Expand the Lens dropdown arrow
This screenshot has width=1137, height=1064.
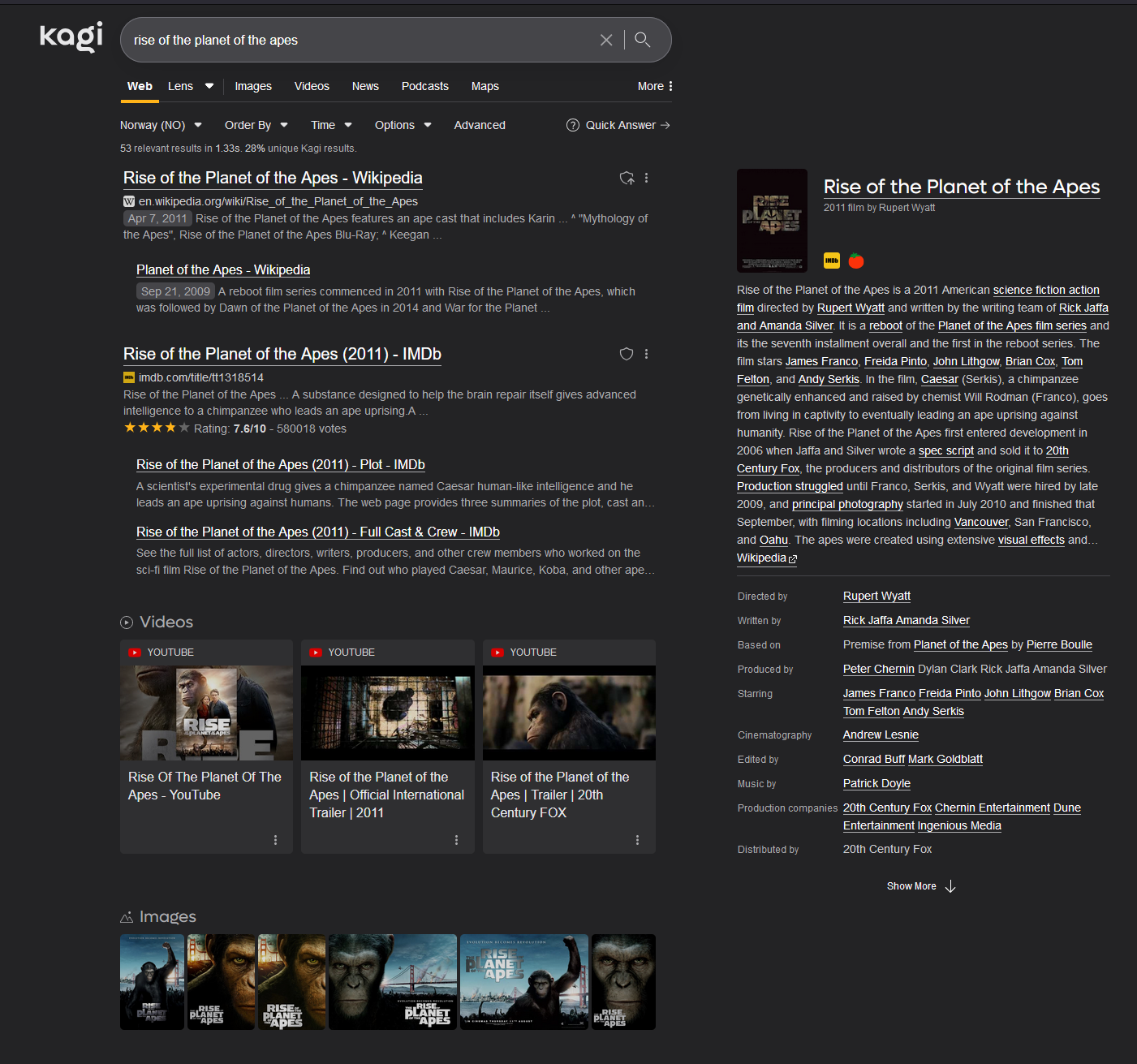click(x=209, y=86)
